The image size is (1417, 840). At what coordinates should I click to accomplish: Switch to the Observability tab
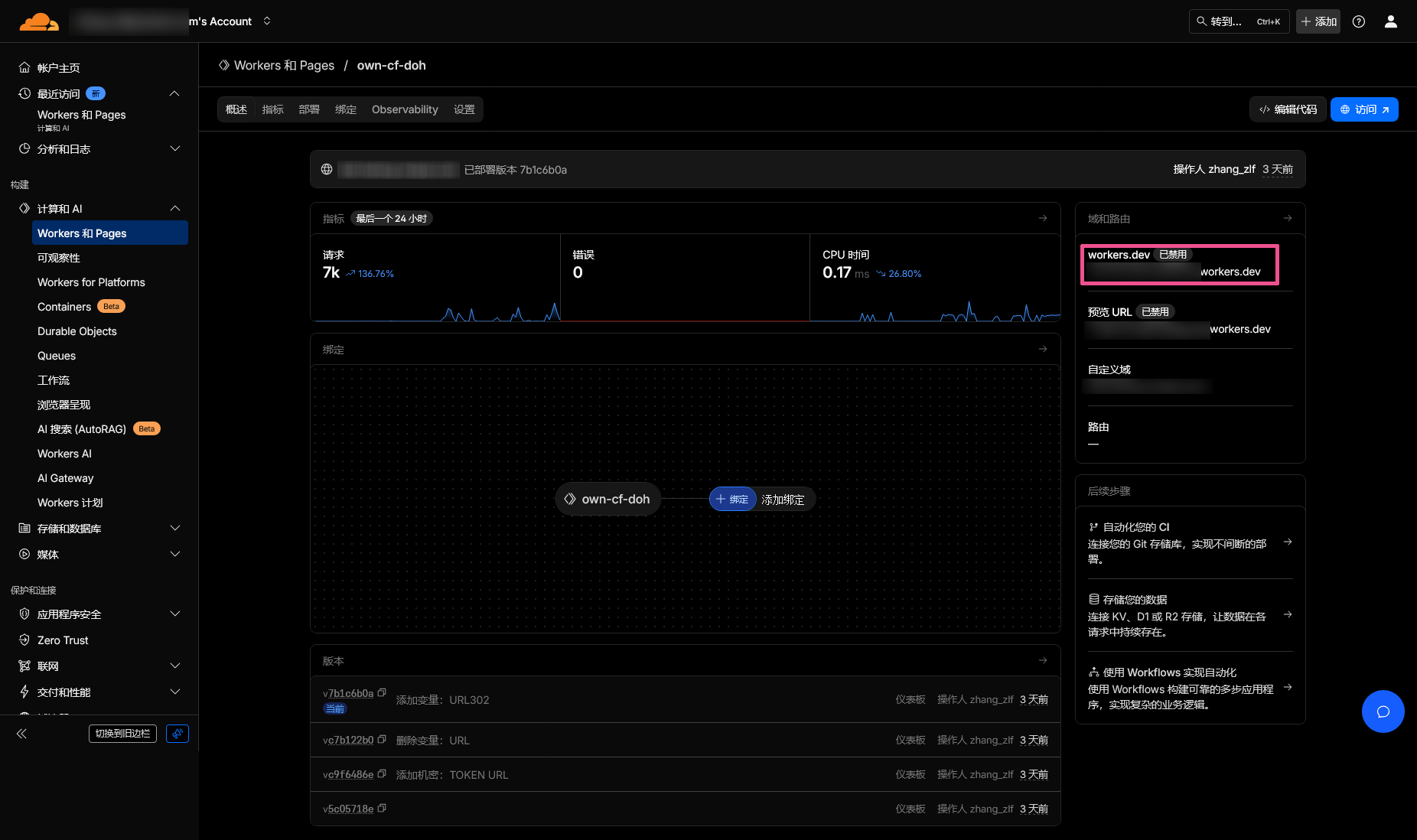pyautogui.click(x=405, y=109)
